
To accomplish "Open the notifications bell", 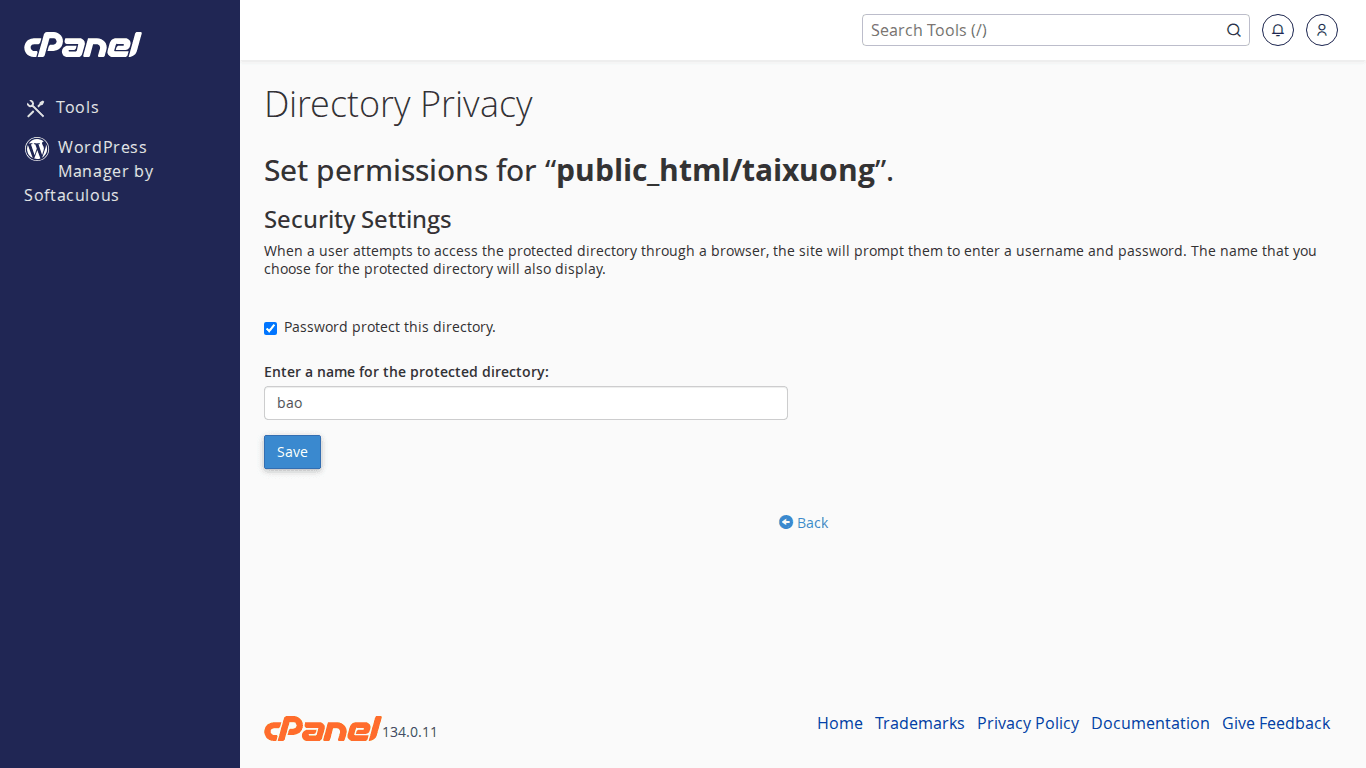I will pyautogui.click(x=1278, y=30).
